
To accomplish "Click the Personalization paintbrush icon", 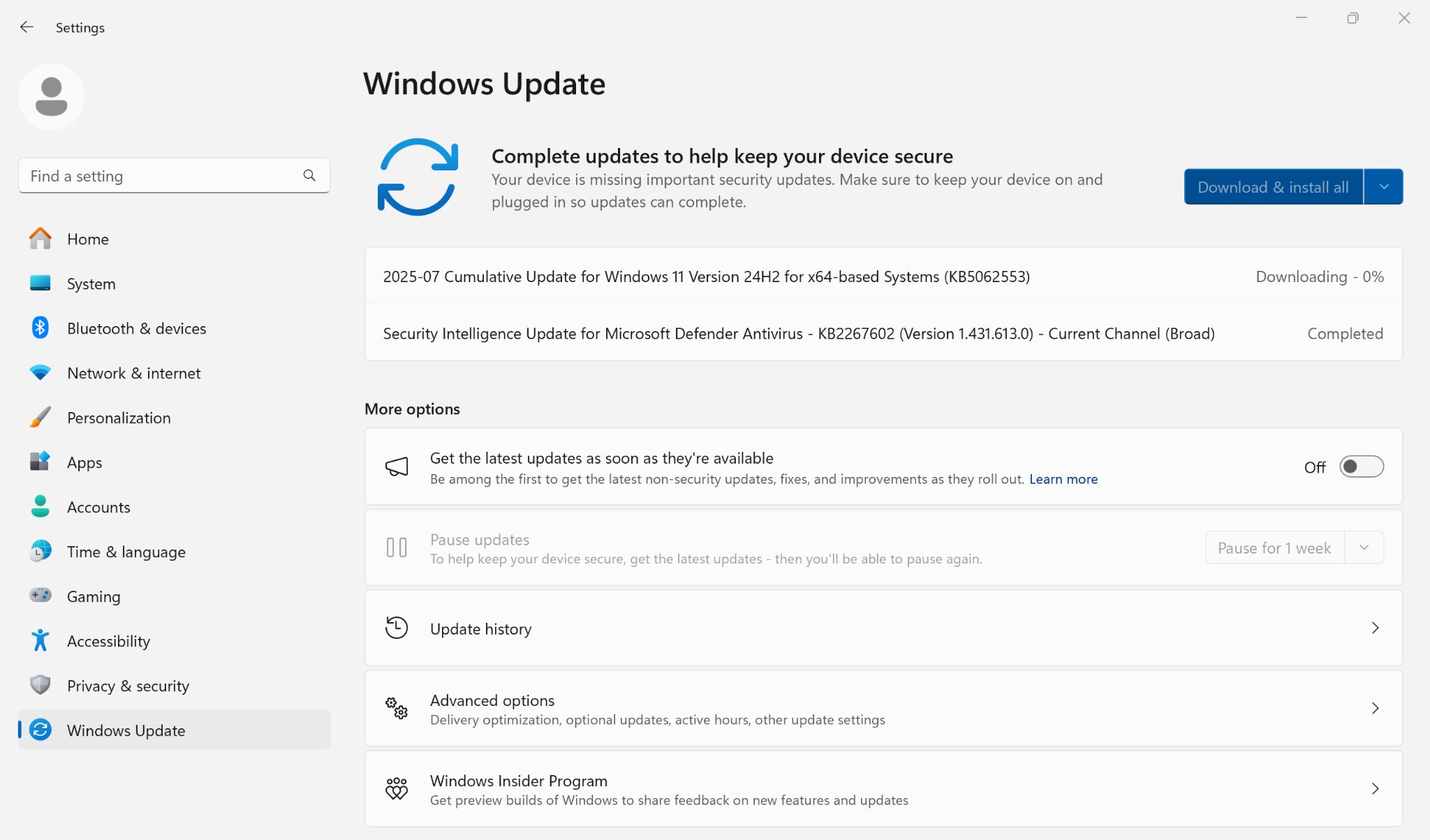I will pyautogui.click(x=40, y=418).
